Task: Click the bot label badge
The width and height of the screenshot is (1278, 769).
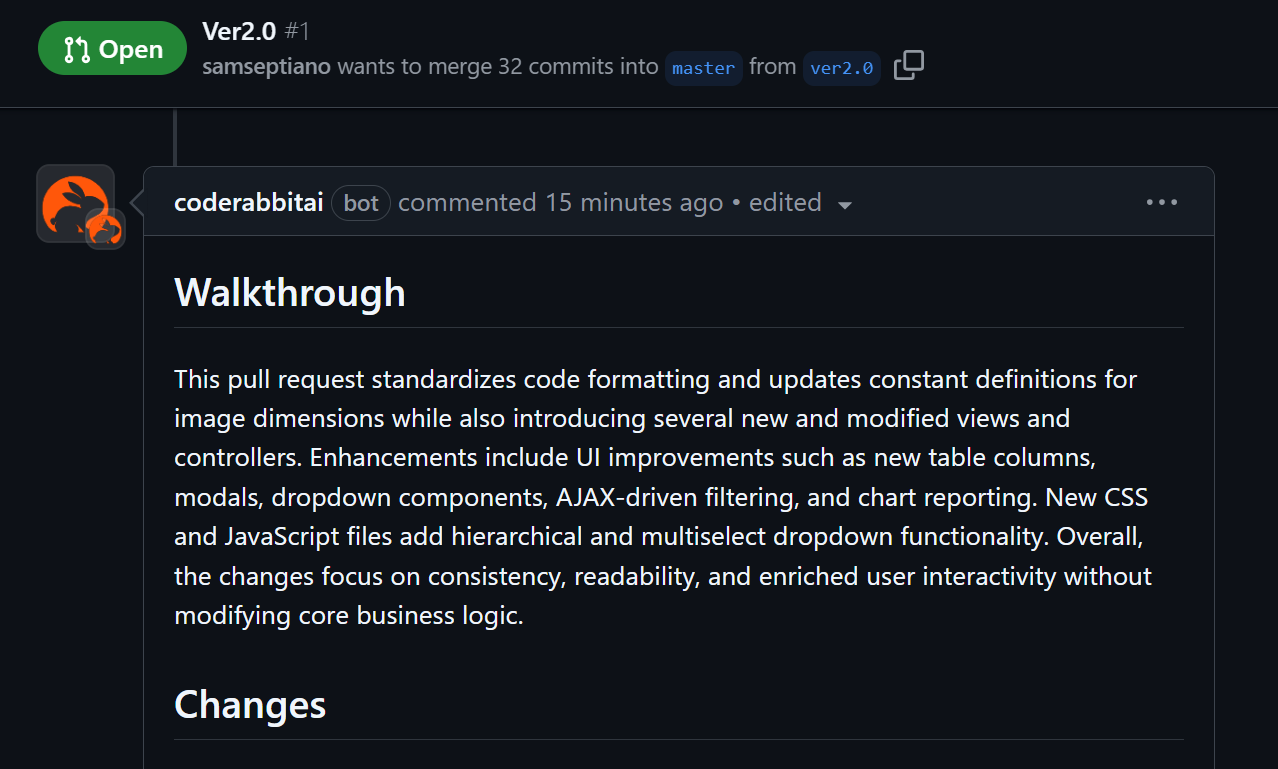Action: (x=360, y=203)
